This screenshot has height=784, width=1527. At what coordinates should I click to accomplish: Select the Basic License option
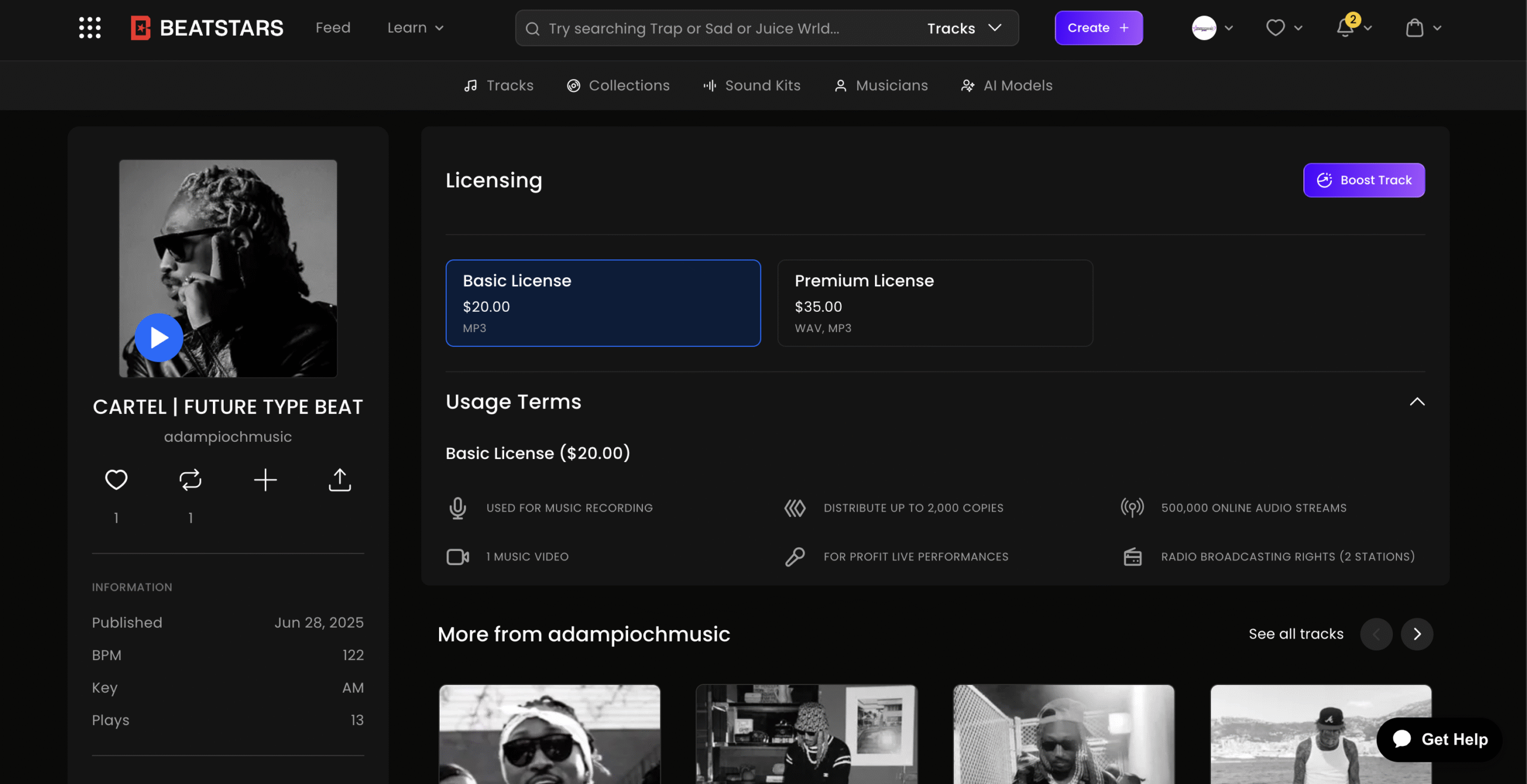[x=602, y=303]
